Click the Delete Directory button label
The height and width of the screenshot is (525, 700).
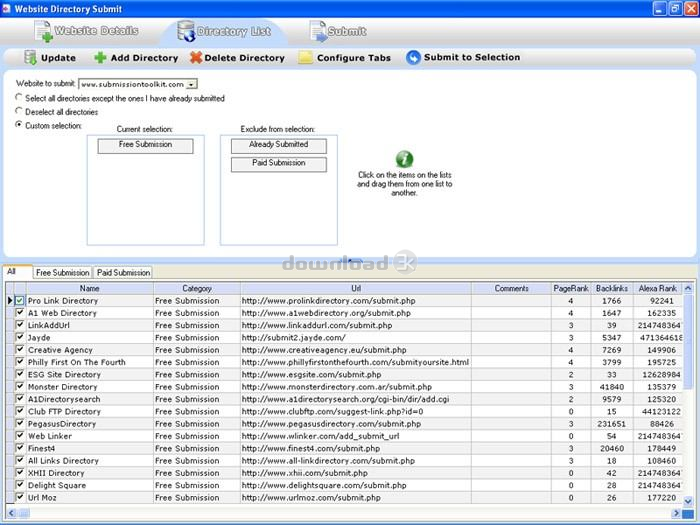(244, 58)
